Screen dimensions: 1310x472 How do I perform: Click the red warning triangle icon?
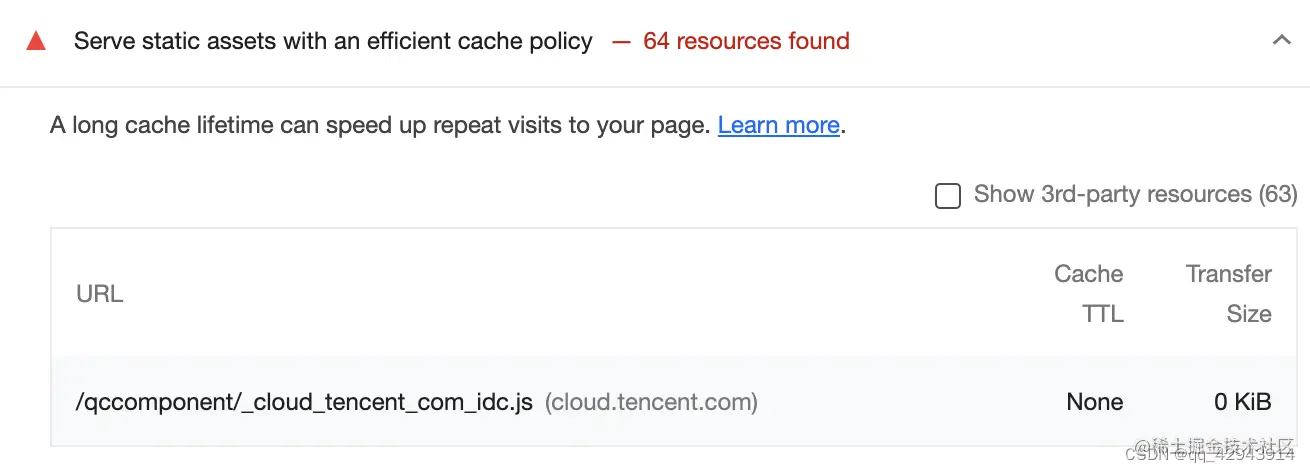(36, 42)
